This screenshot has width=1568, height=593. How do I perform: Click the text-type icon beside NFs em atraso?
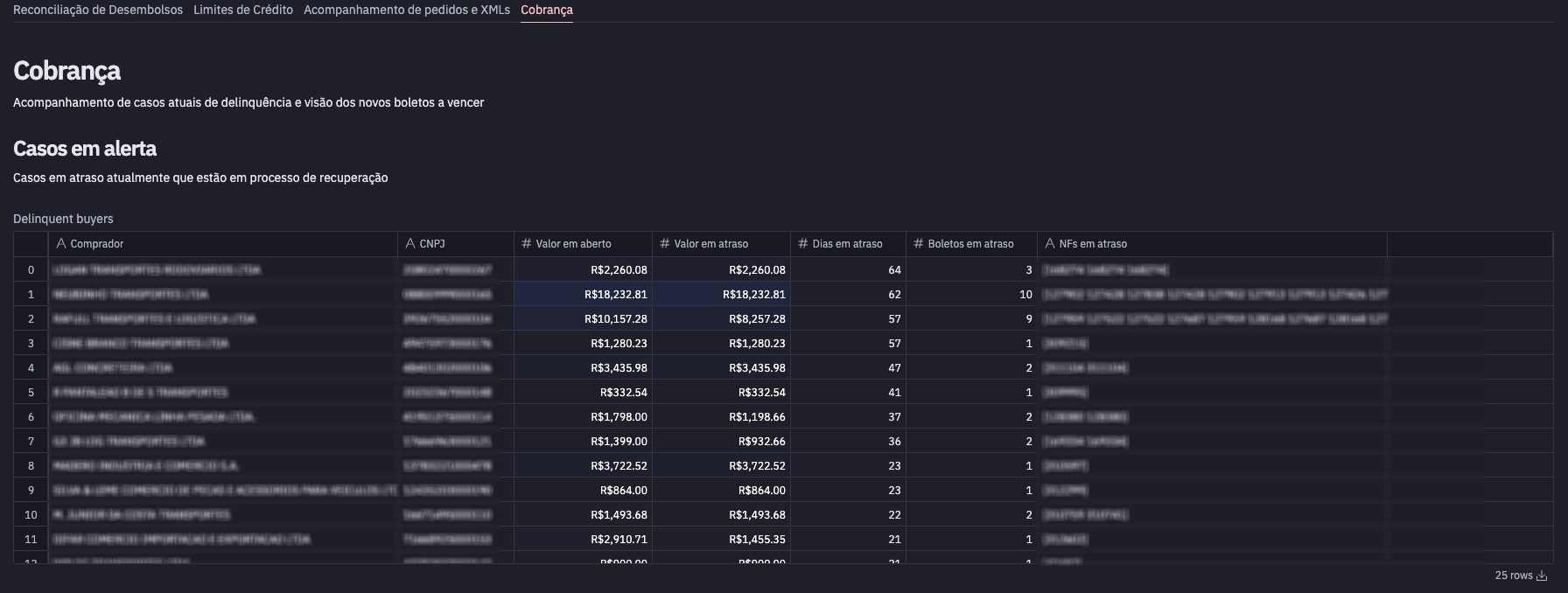[x=1050, y=244]
